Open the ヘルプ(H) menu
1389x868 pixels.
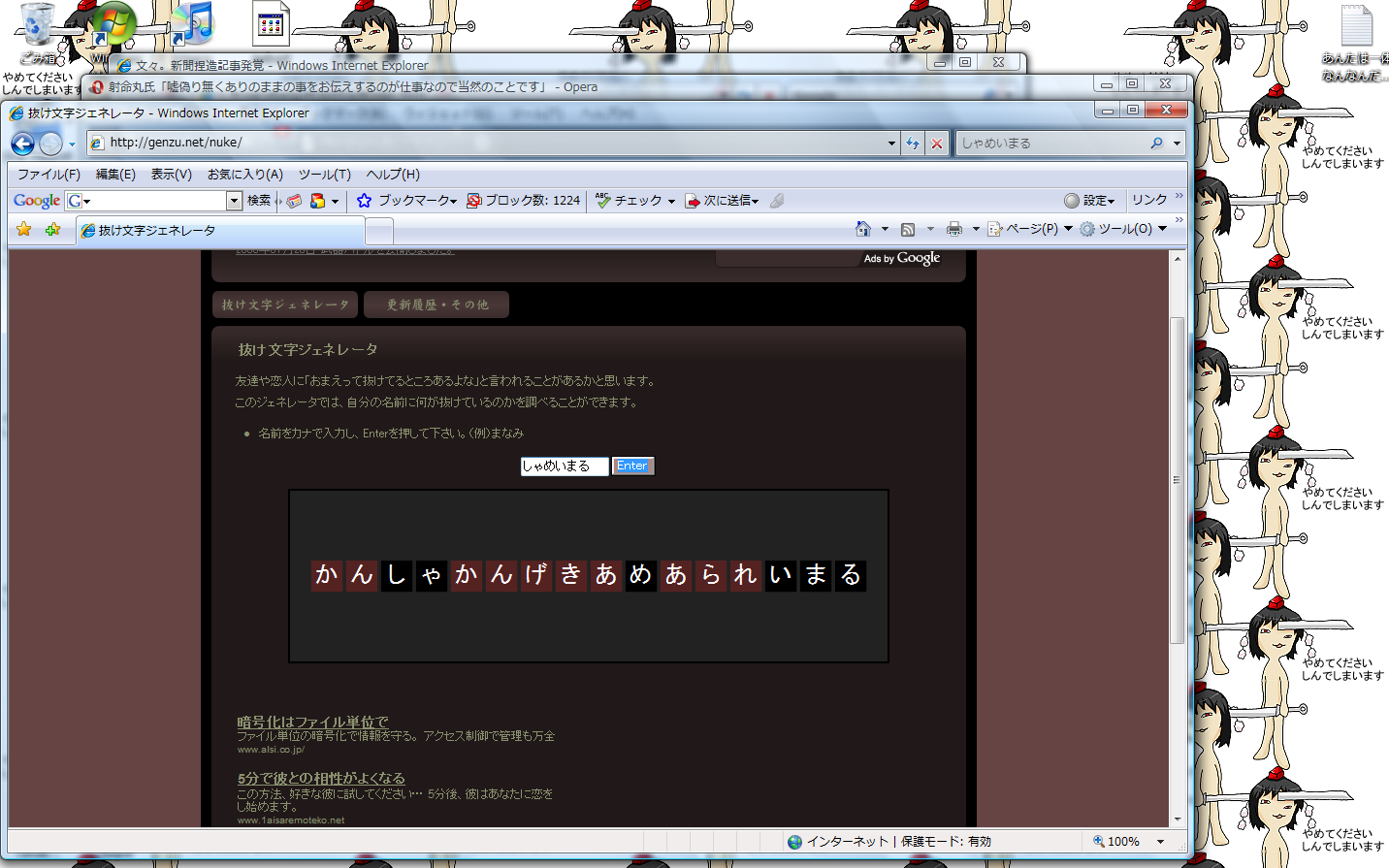[393, 175]
